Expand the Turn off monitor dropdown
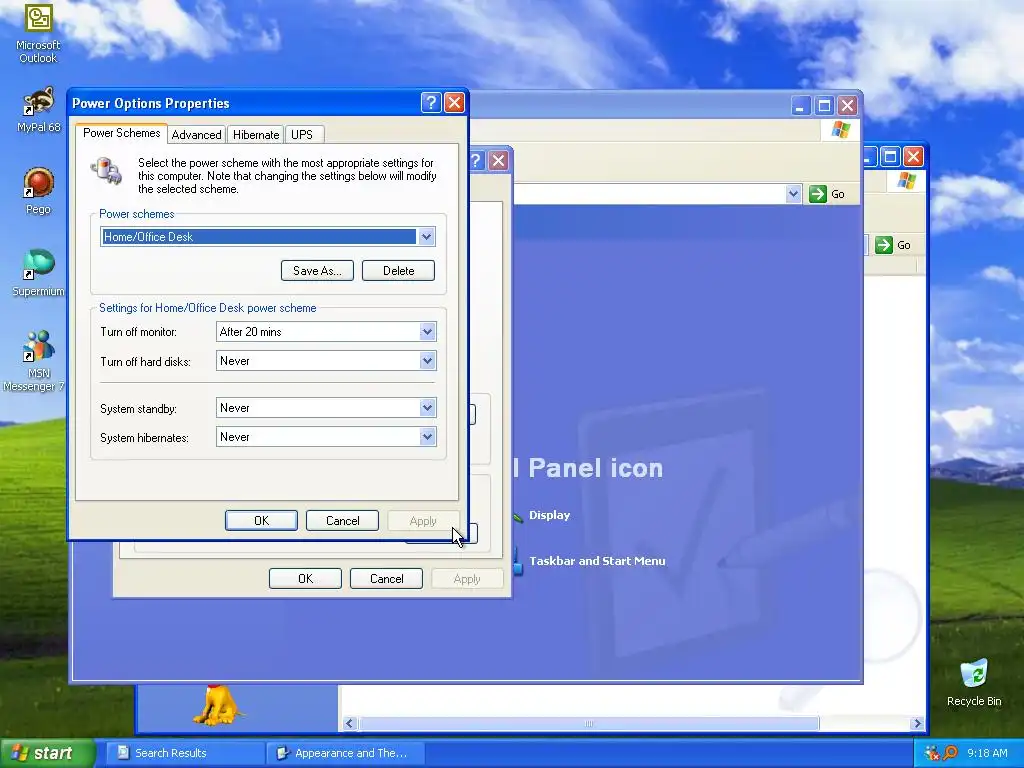Viewport: 1024px width, 768px height. [x=427, y=332]
